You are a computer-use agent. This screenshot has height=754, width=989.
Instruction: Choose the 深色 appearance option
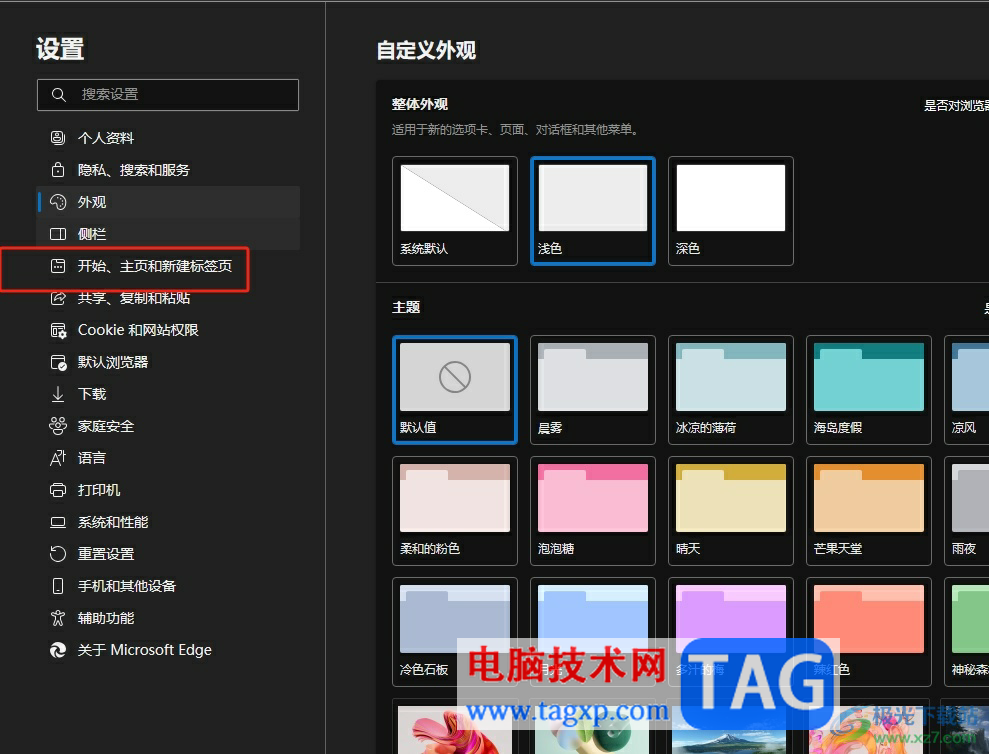730,211
